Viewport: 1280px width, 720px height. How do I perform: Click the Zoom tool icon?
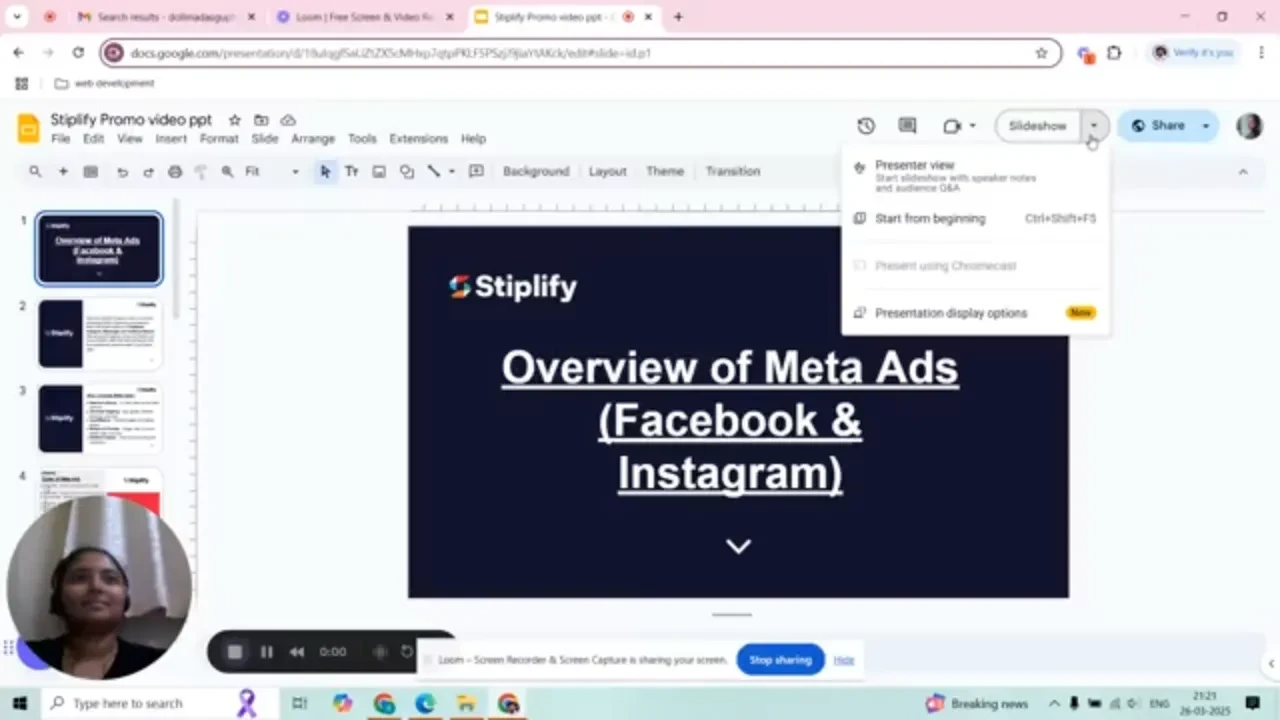tap(227, 172)
